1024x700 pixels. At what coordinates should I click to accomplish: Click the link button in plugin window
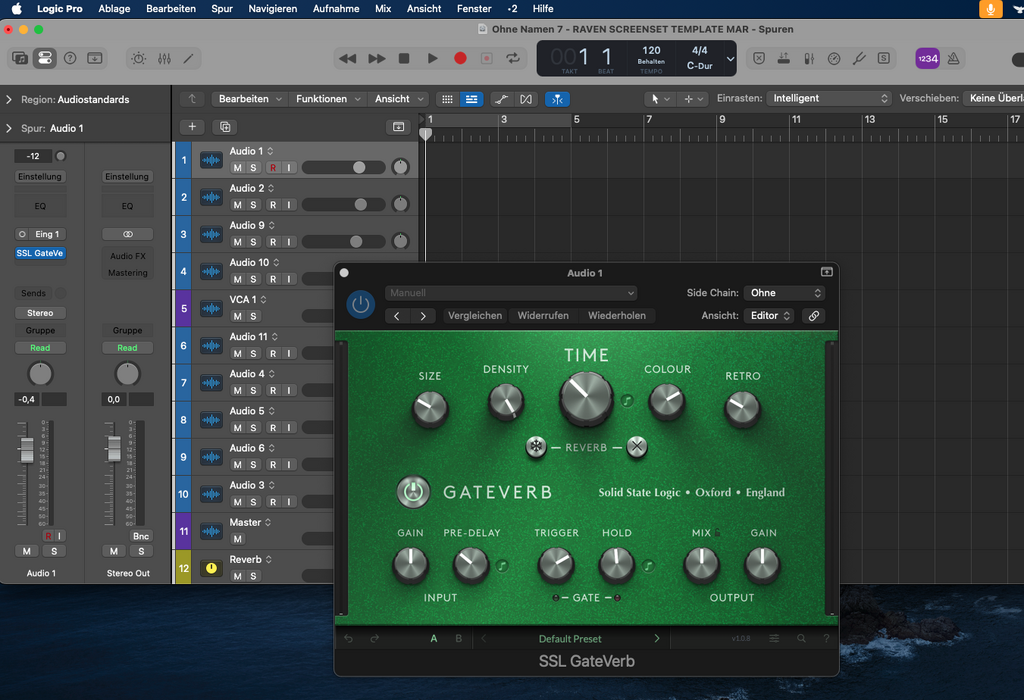(814, 315)
